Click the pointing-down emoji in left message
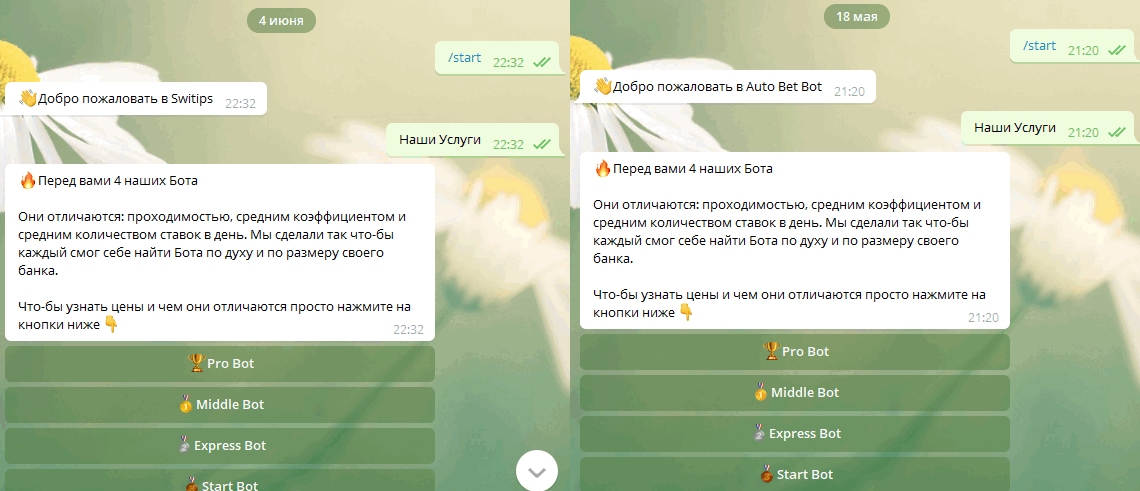1140x491 pixels. [111, 324]
